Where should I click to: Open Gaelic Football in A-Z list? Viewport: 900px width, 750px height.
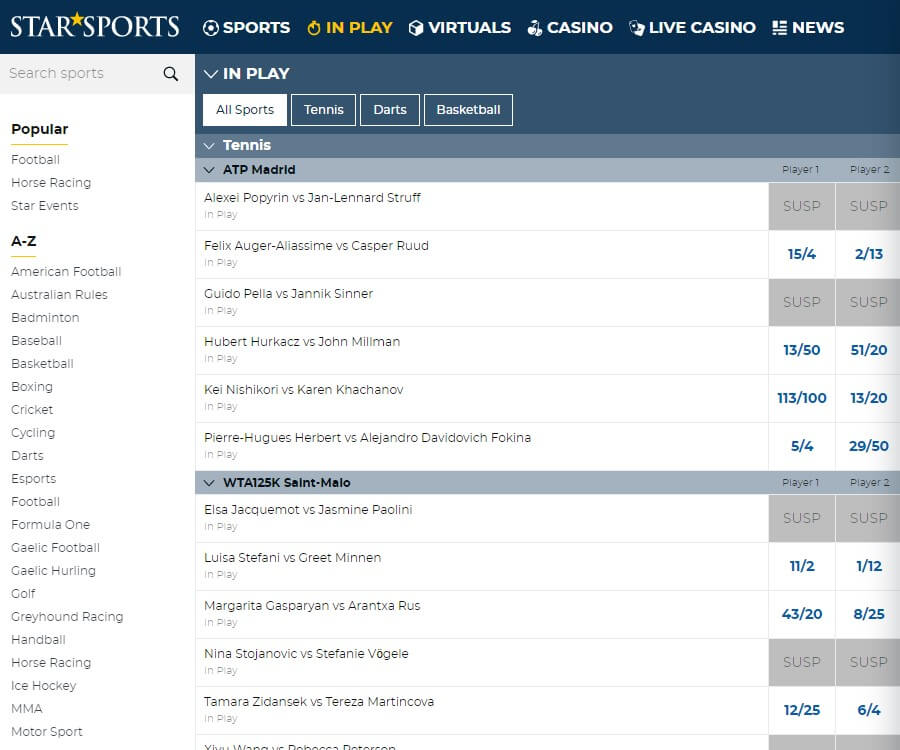56,547
